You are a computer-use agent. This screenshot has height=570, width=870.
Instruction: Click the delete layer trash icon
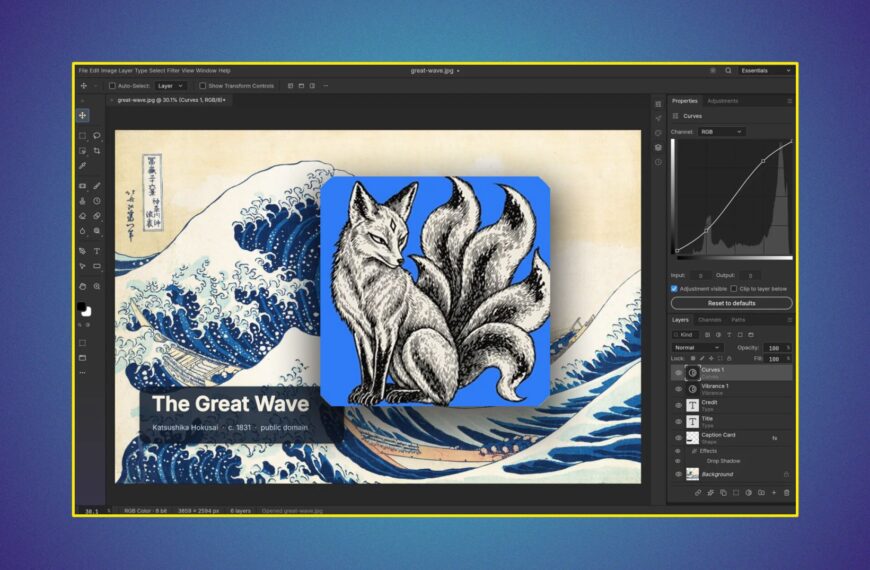(x=786, y=492)
